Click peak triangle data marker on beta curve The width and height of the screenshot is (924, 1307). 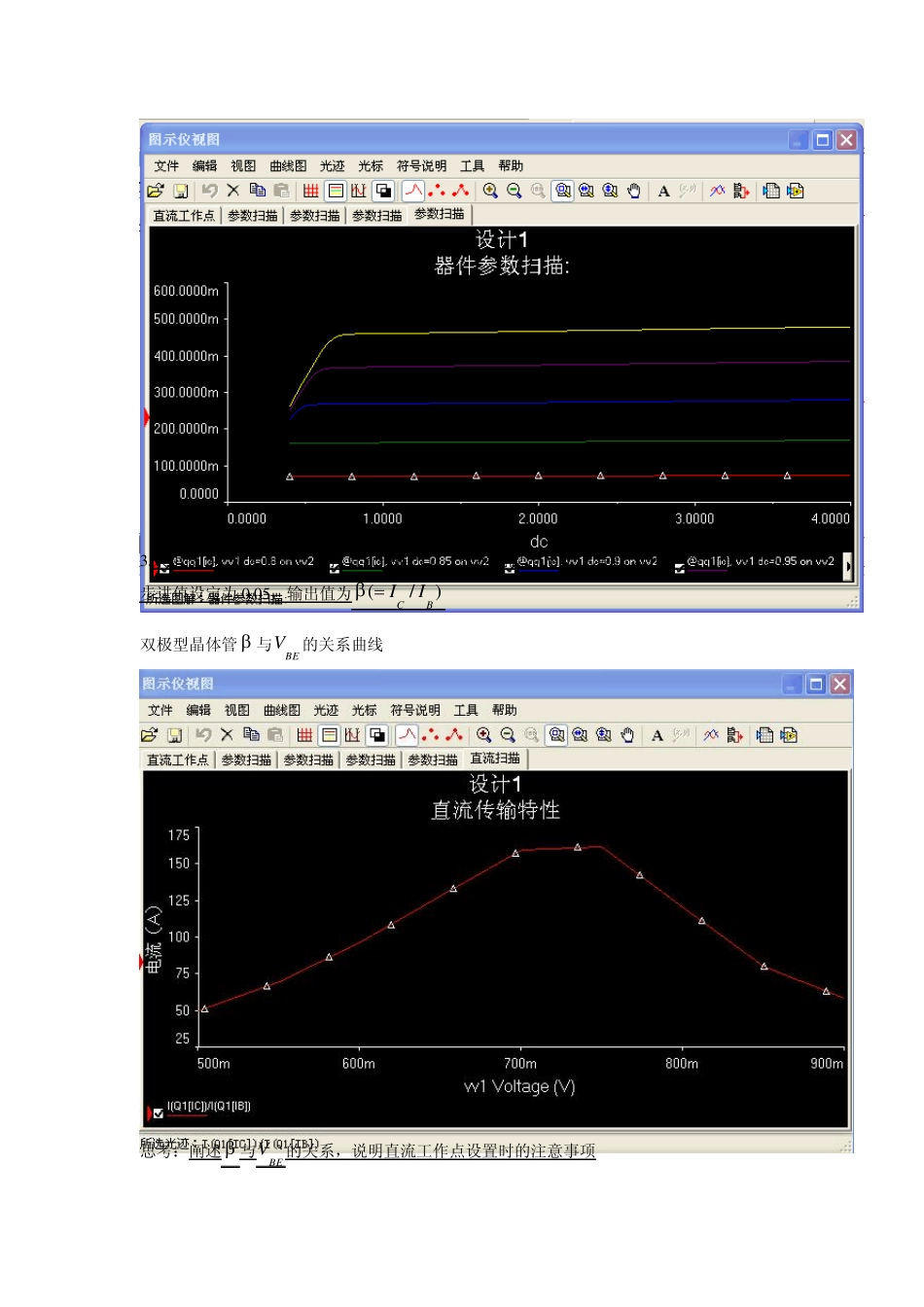(578, 847)
